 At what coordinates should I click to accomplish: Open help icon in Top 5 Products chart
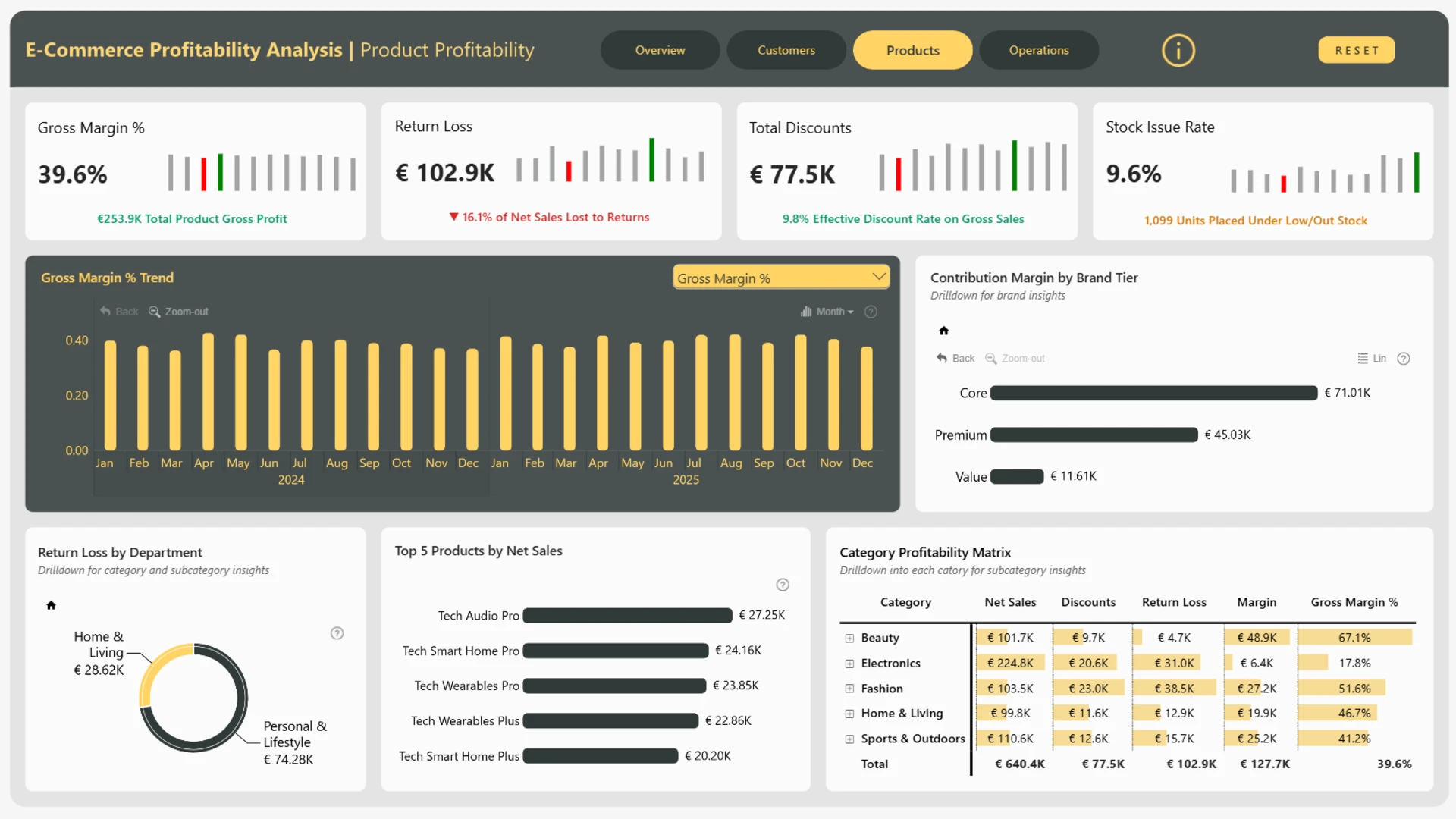coord(783,585)
